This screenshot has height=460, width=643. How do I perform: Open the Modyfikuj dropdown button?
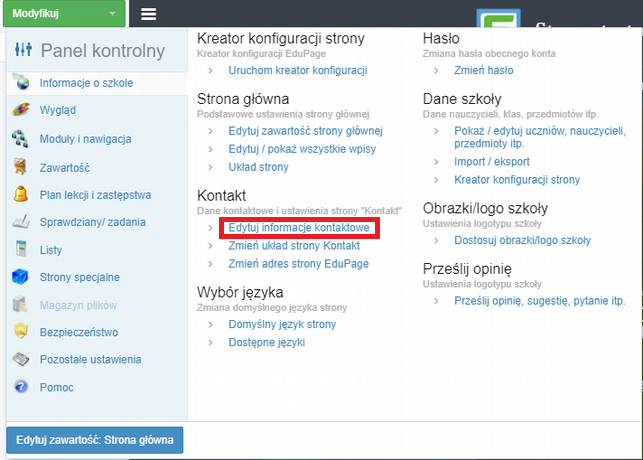64,14
